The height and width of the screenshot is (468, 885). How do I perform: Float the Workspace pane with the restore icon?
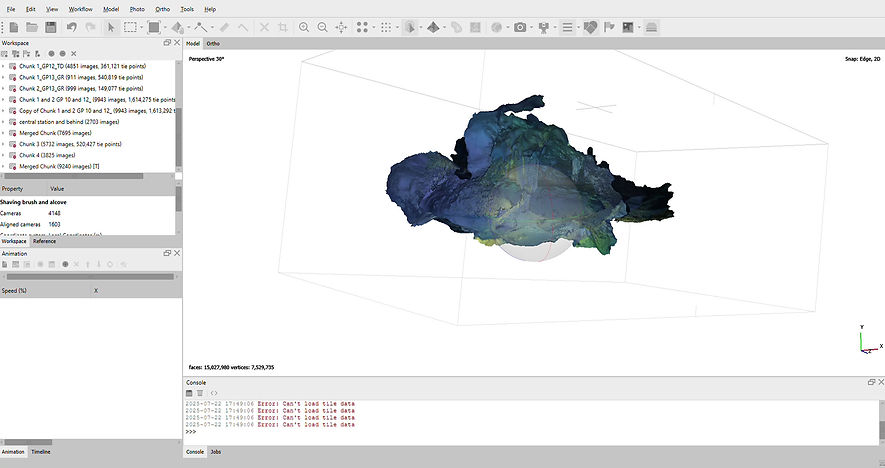(167, 42)
